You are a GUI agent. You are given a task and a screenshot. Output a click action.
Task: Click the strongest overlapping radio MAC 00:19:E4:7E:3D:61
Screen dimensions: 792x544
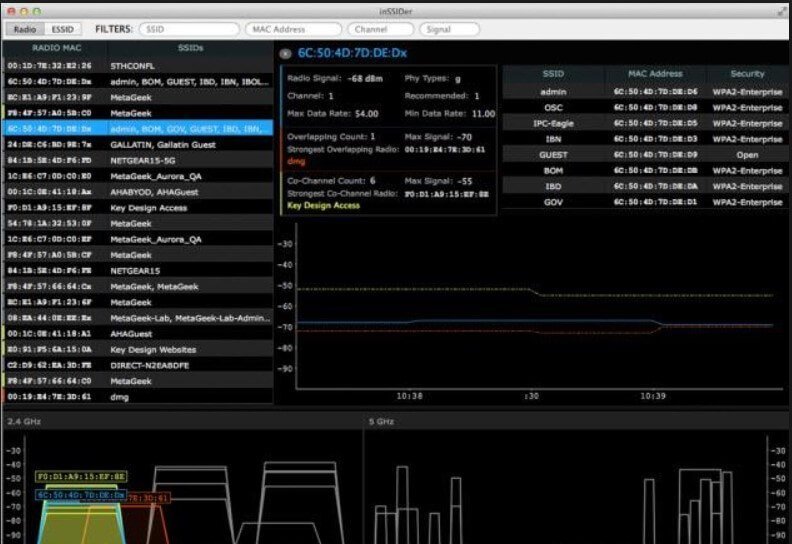445,150
